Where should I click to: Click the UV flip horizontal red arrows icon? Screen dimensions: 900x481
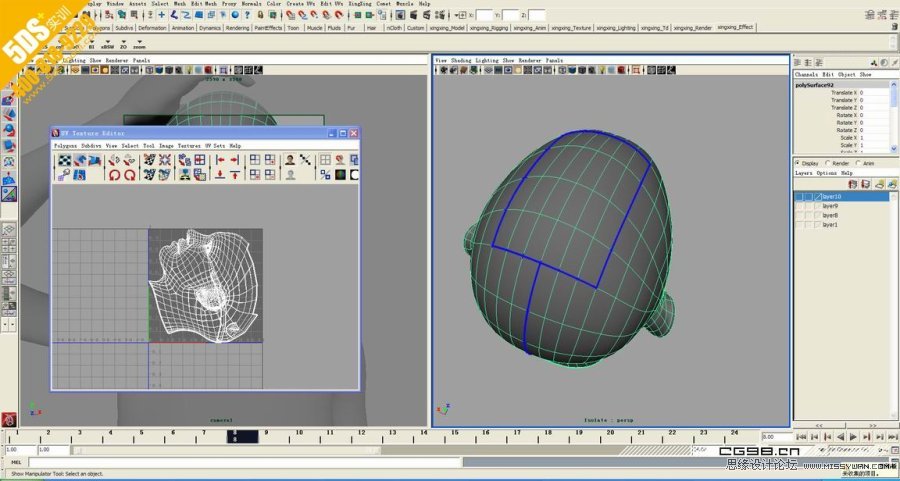pos(220,160)
